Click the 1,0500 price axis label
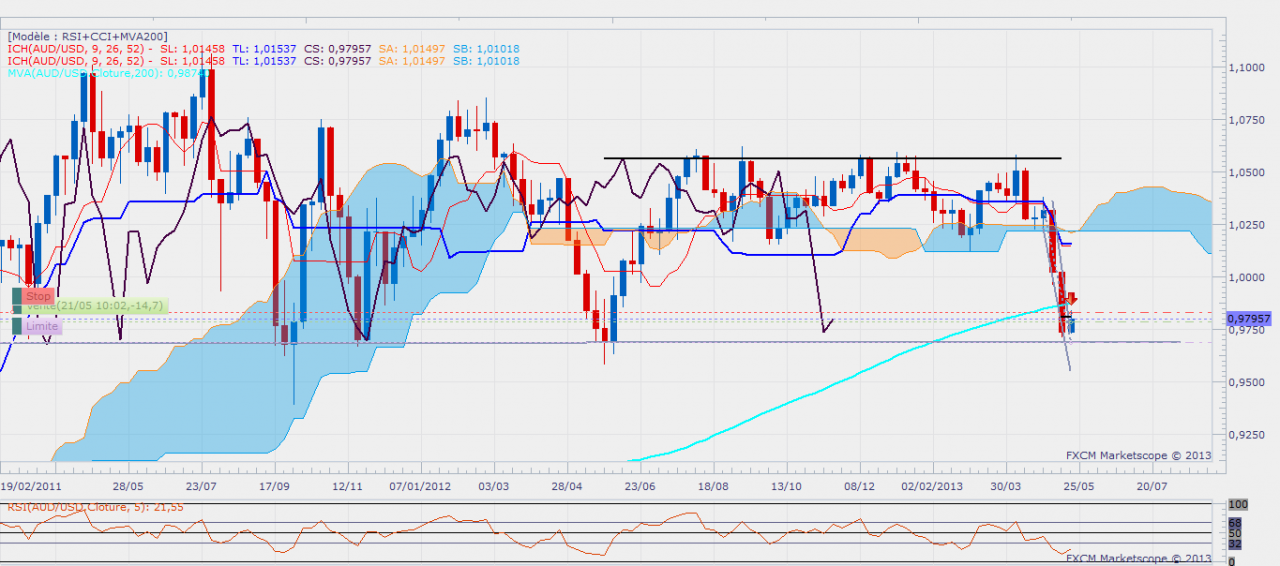 pos(1246,171)
